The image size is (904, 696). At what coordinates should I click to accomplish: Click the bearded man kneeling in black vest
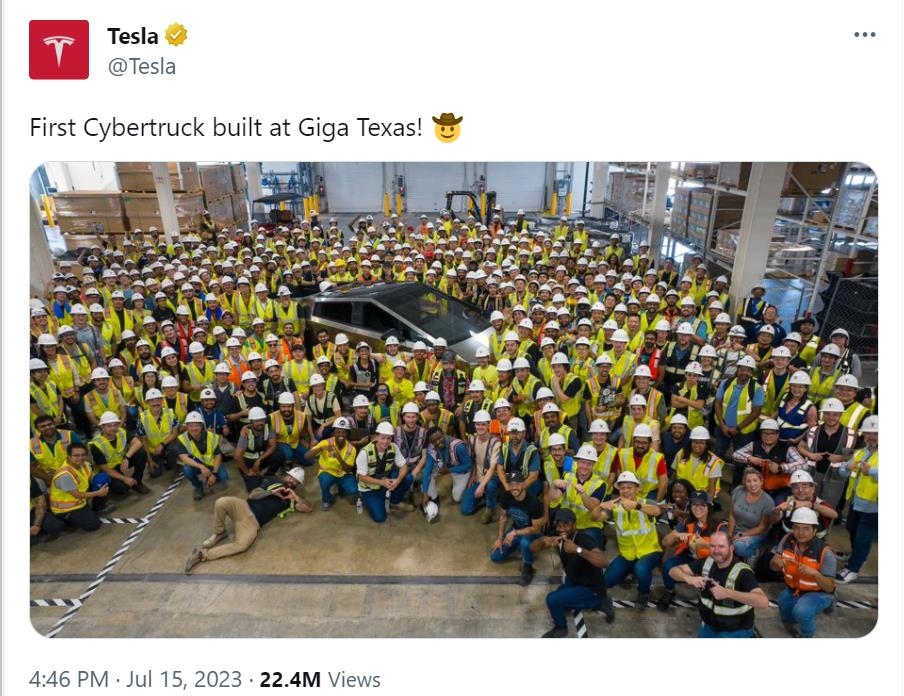719,584
